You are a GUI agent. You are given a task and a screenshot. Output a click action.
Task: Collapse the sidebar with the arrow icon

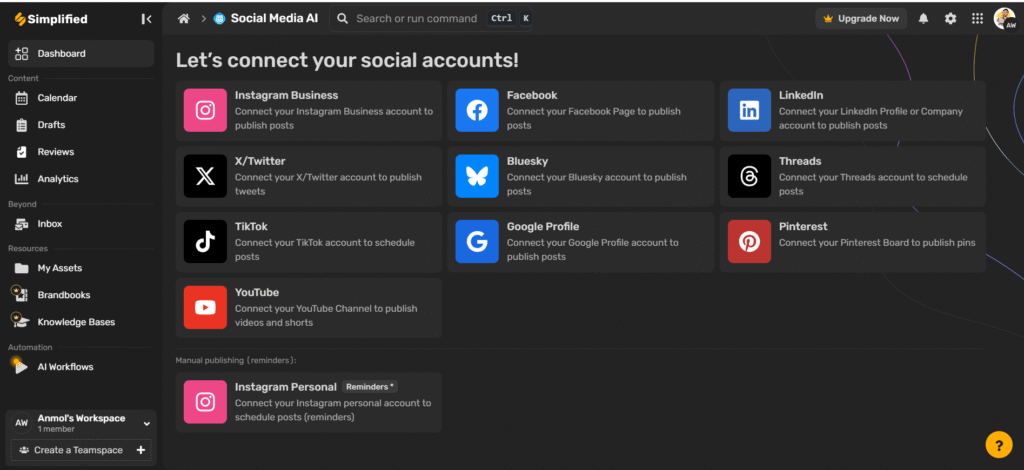click(x=146, y=19)
